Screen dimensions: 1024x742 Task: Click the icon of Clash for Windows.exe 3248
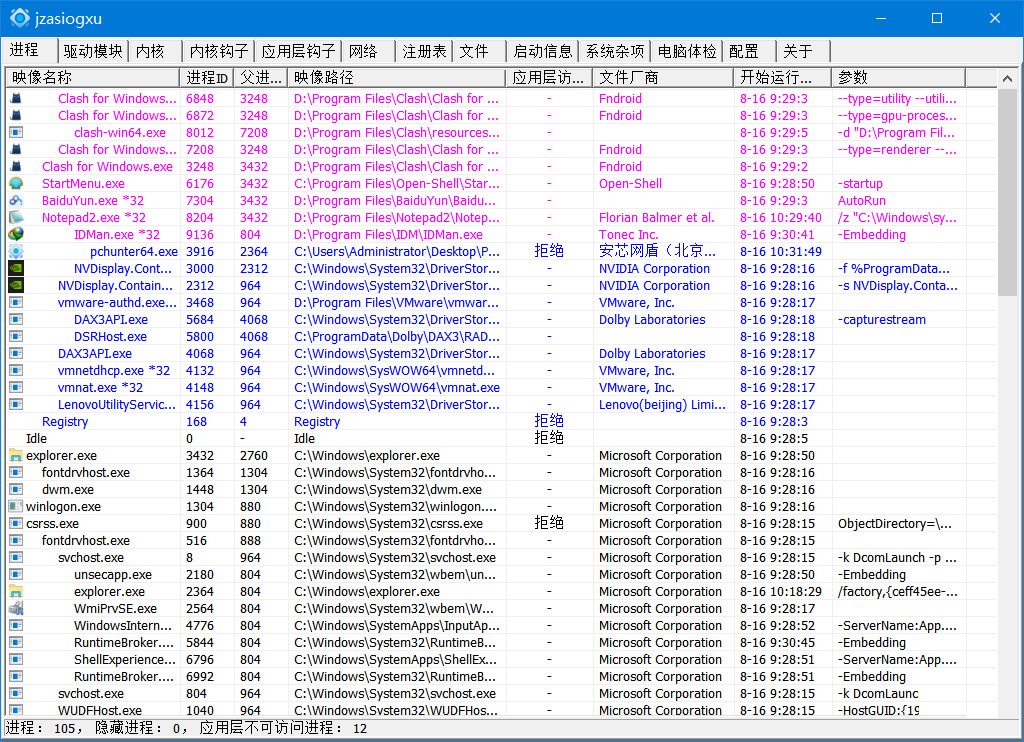pyautogui.click(x=16, y=167)
